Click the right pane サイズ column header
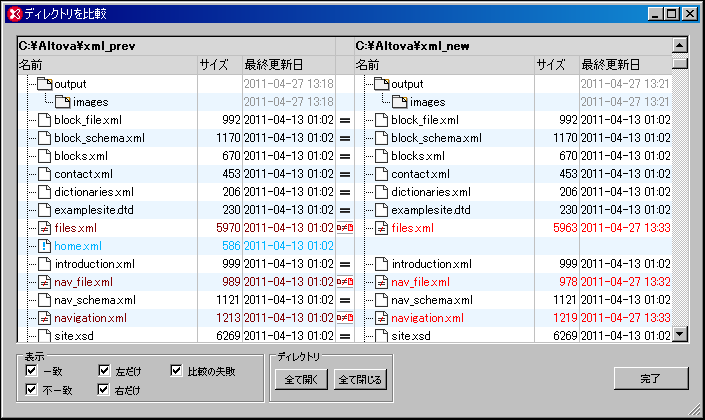The image size is (705, 420). (x=557, y=65)
